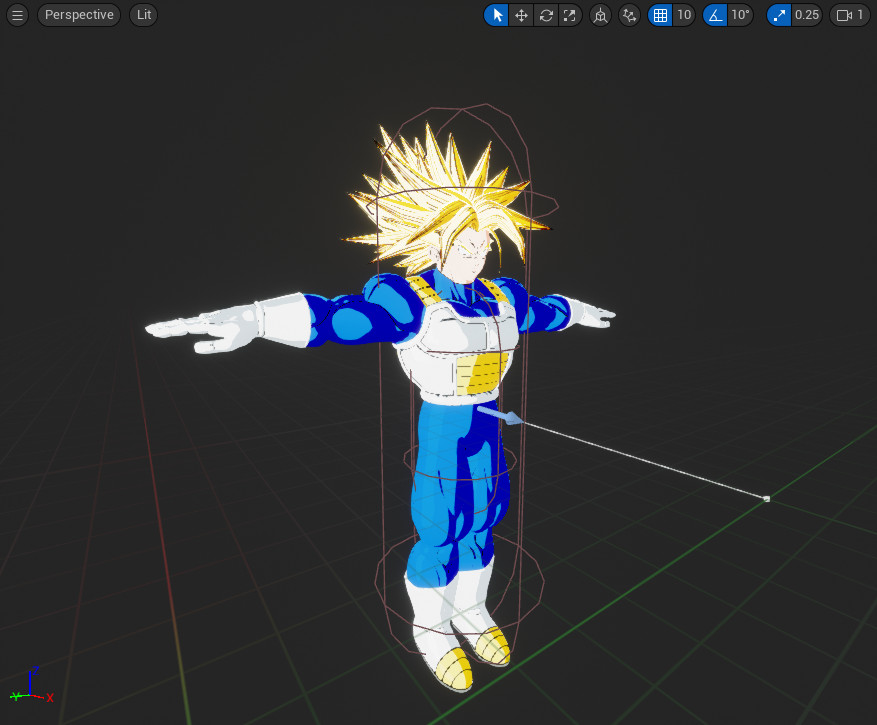Open the viewport options hamburger menu
Image resolution: width=877 pixels, height=725 pixels.
(x=16, y=14)
